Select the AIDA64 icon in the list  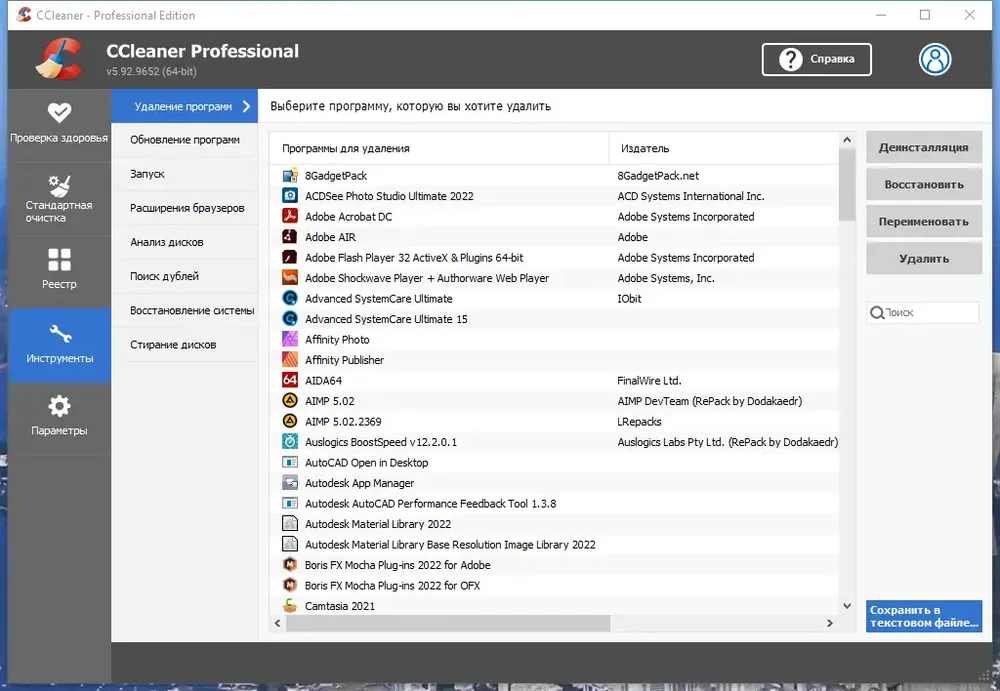pos(290,380)
